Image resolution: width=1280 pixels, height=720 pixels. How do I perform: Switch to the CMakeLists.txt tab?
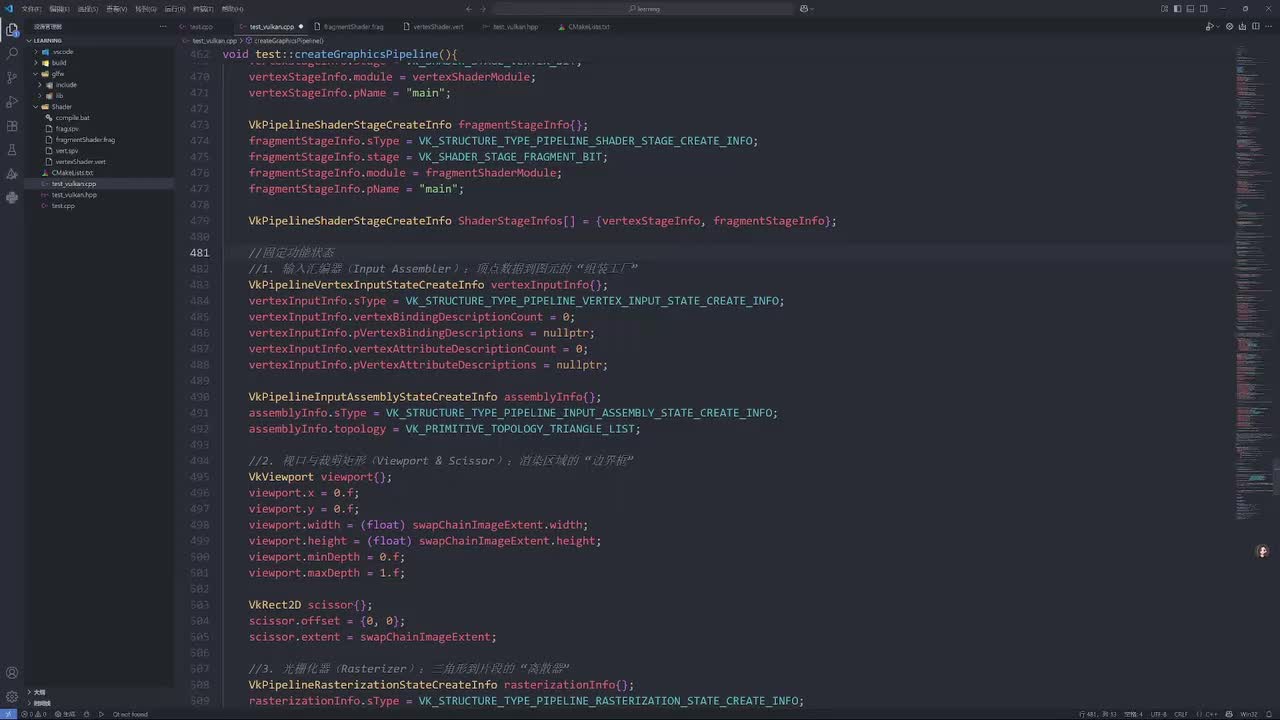coord(588,27)
